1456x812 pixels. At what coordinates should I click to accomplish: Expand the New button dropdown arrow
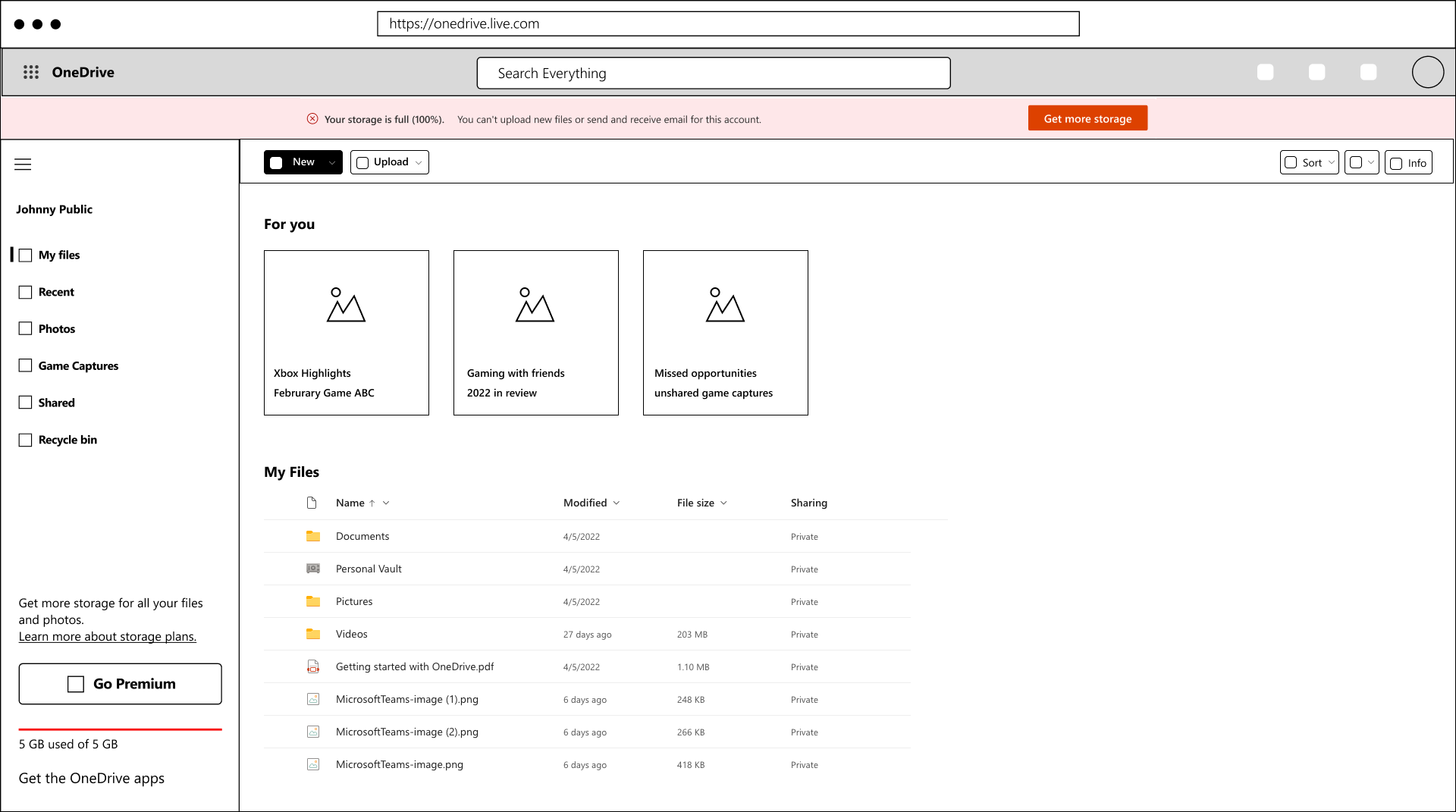tap(332, 163)
